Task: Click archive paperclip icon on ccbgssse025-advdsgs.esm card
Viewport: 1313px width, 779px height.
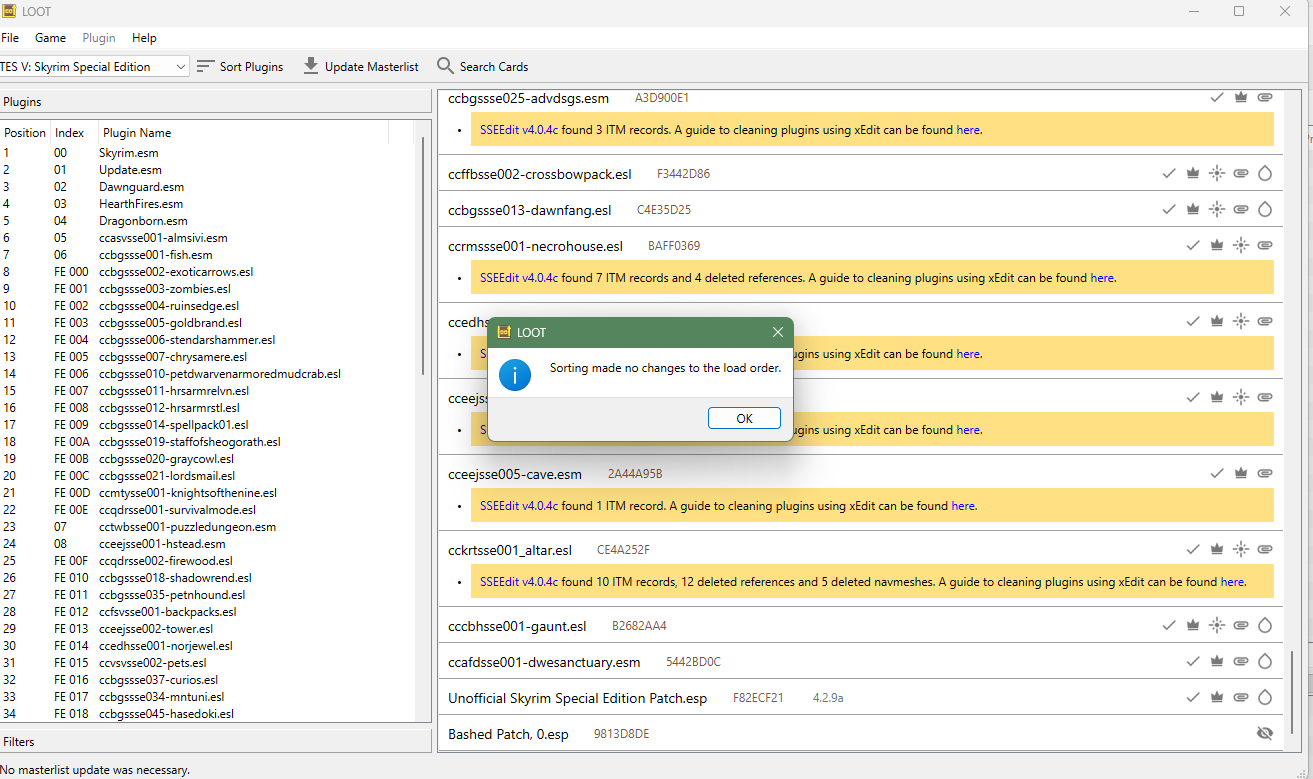Action: point(1265,97)
